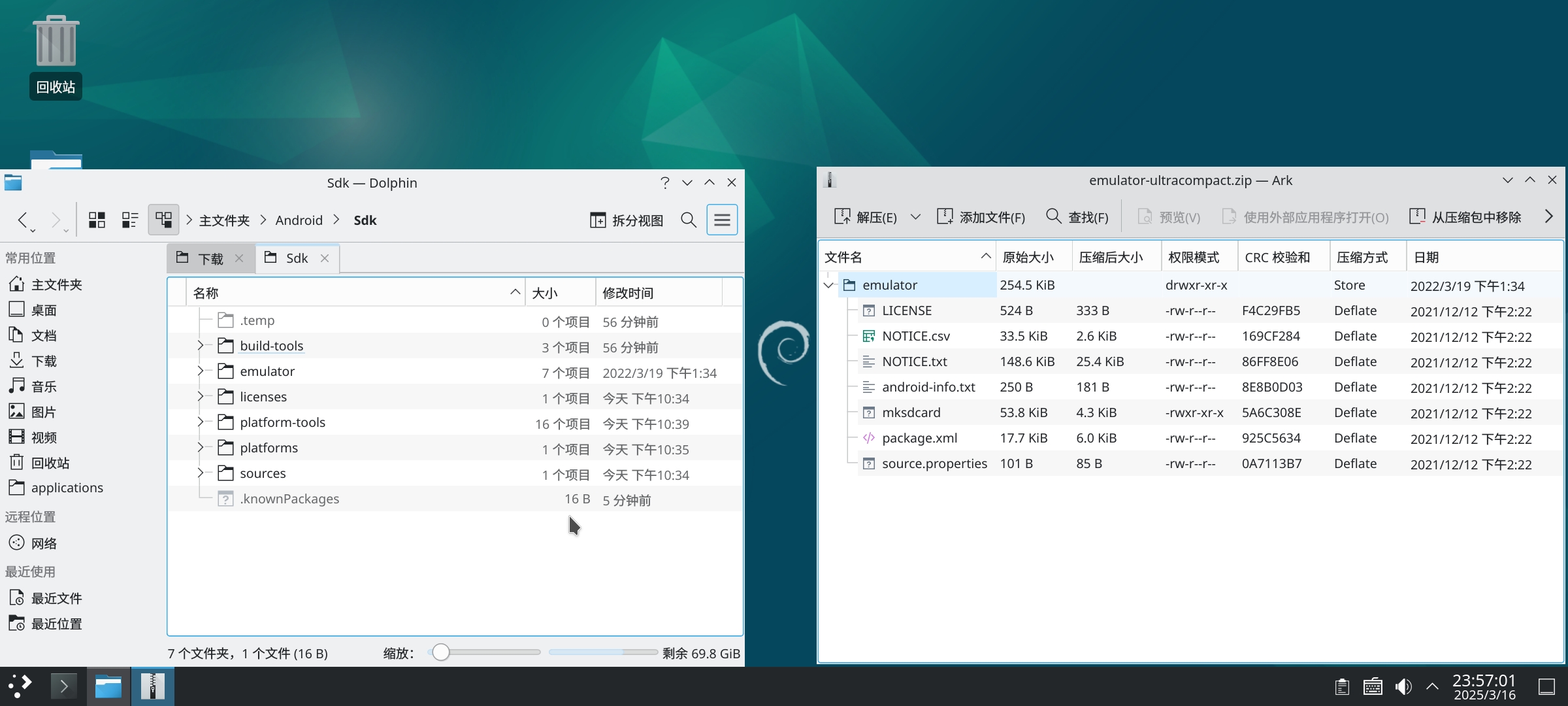Viewport: 1568px width, 706px height.
Task: Open volume control in system tray
Action: coord(1403,686)
